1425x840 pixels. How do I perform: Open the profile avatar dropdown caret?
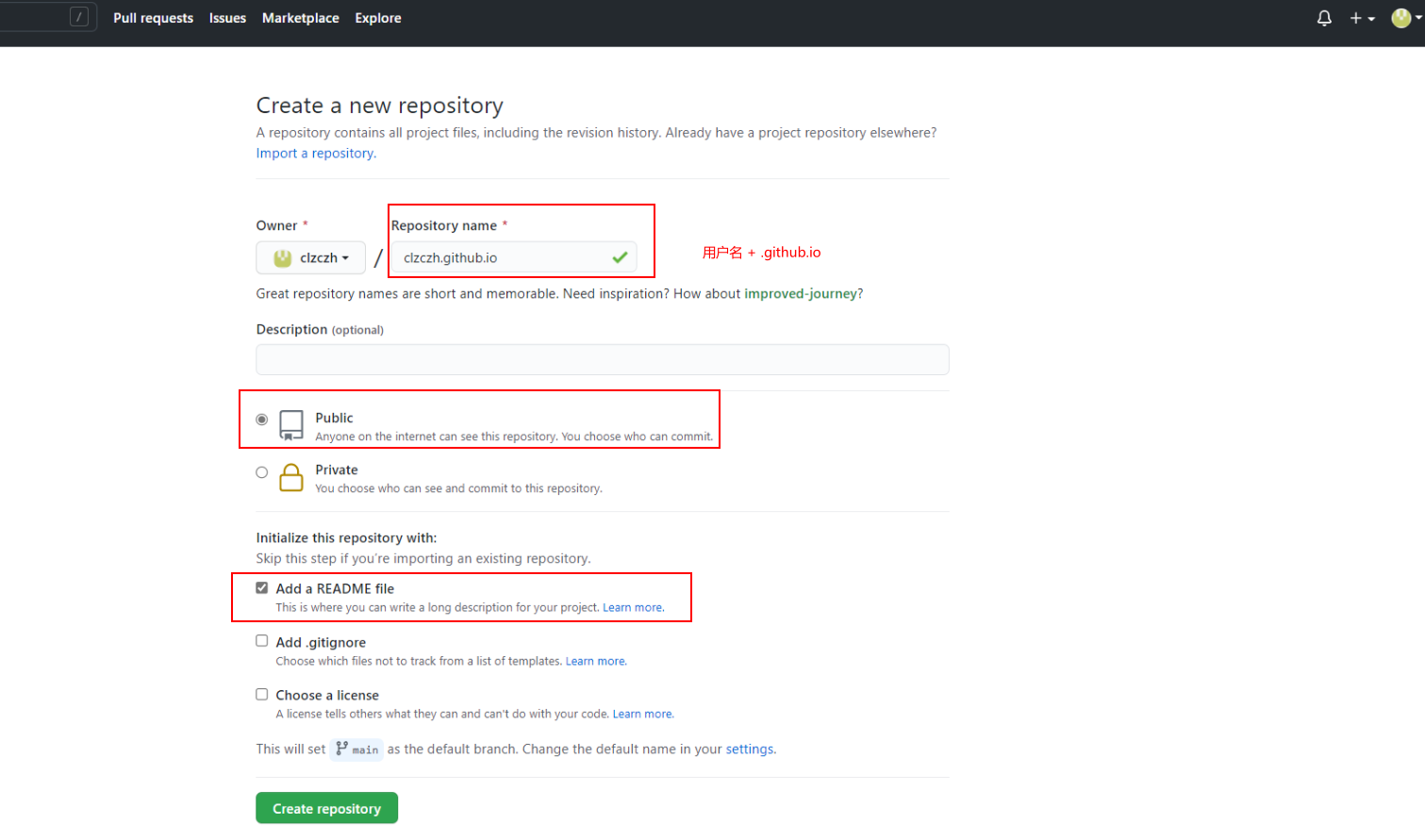tap(1417, 18)
